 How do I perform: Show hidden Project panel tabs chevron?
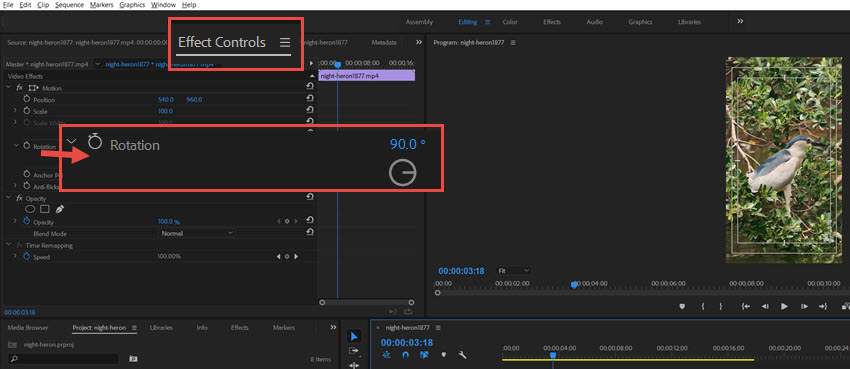click(x=333, y=327)
